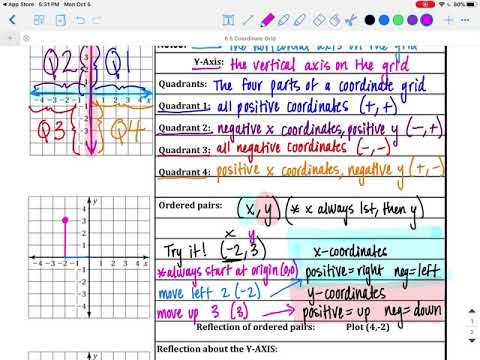Select the eraser tool
The width and height of the screenshot is (480, 360).
(x=318, y=20)
